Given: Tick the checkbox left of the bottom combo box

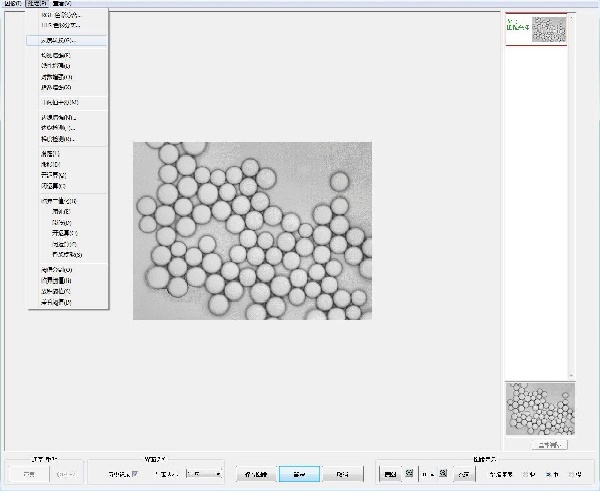Looking at the screenshot, I should (x=135, y=473).
